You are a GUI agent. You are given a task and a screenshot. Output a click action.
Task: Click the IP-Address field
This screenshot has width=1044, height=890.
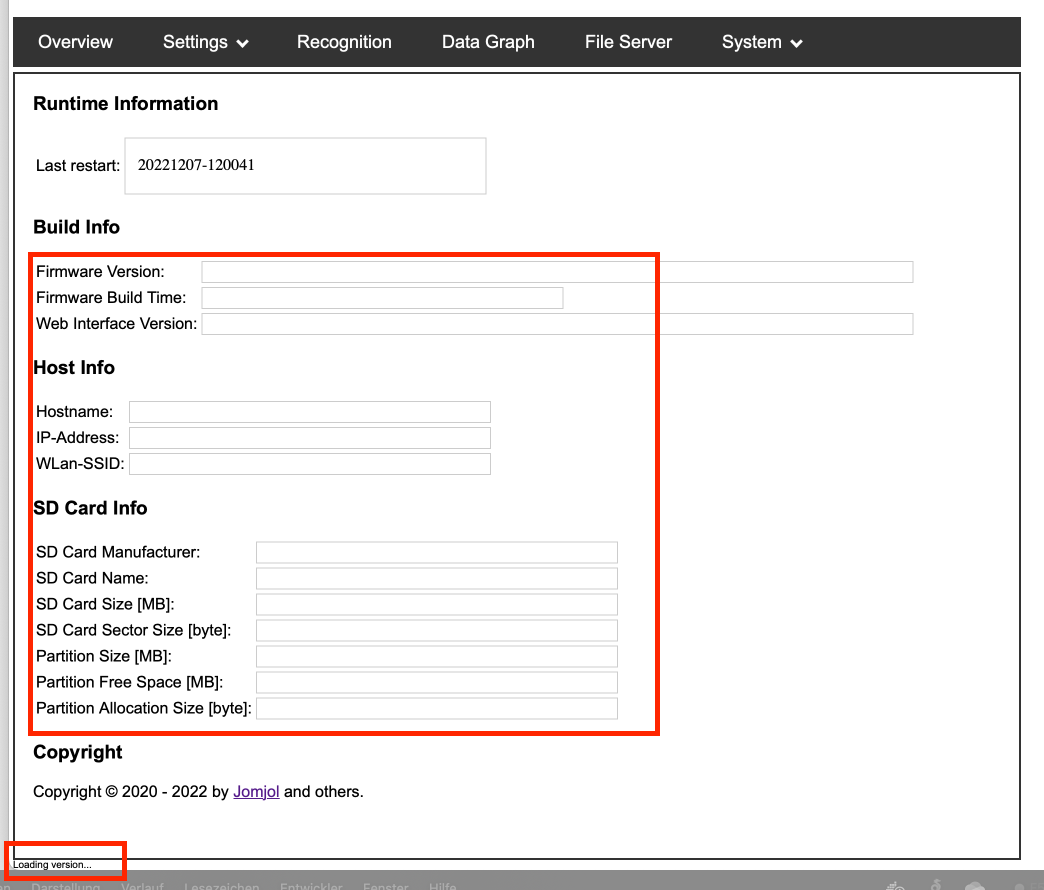(x=310, y=437)
